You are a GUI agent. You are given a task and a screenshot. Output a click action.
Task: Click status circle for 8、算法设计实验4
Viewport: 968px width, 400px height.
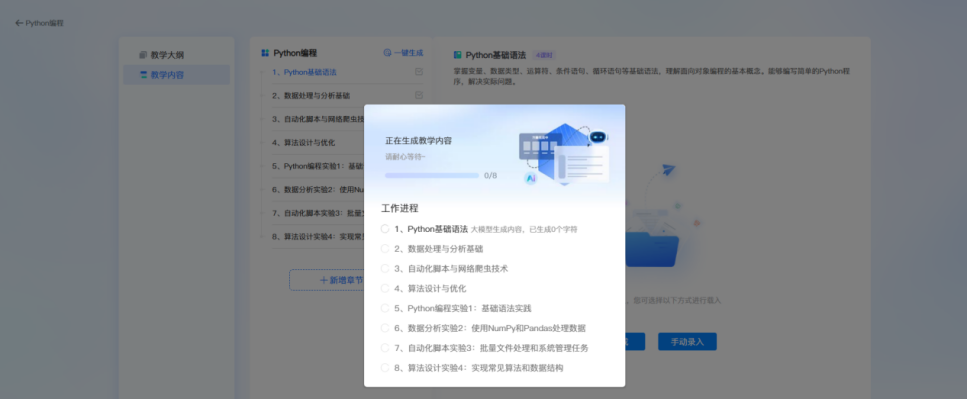385,368
